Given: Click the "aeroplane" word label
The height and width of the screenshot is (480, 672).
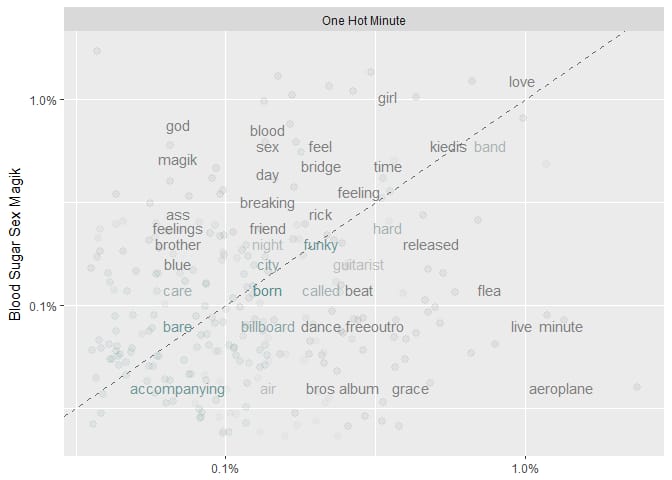Looking at the screenshot, I should click(x=561, y=390).
